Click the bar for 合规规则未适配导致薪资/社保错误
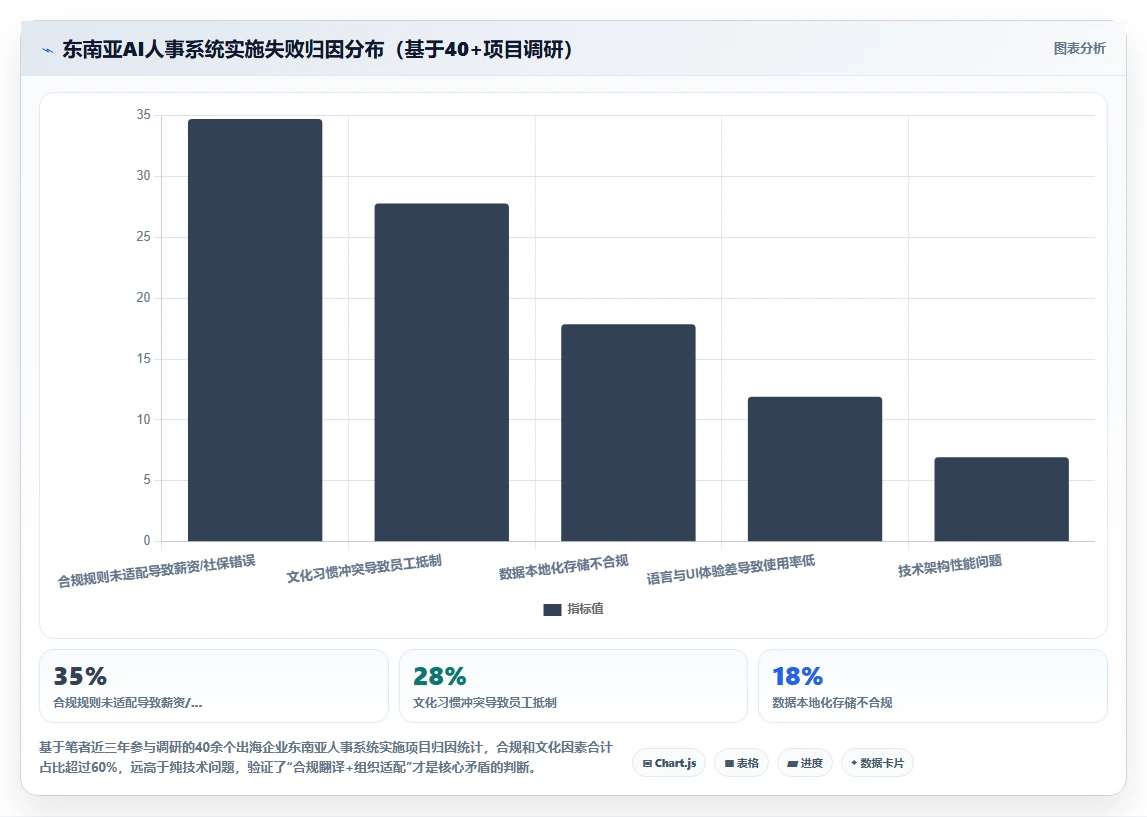The width and height of the screenshot is (1147, 817). click(255, 330)
